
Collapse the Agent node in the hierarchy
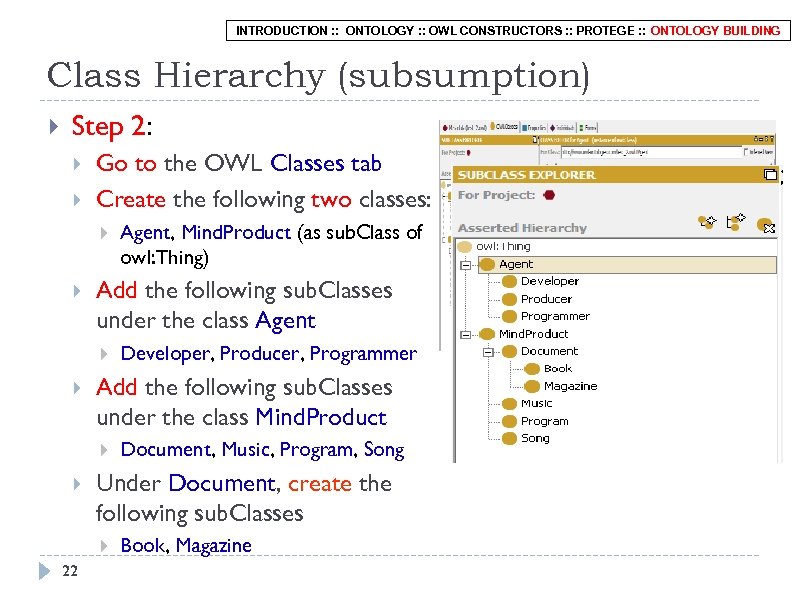point(465,263)
